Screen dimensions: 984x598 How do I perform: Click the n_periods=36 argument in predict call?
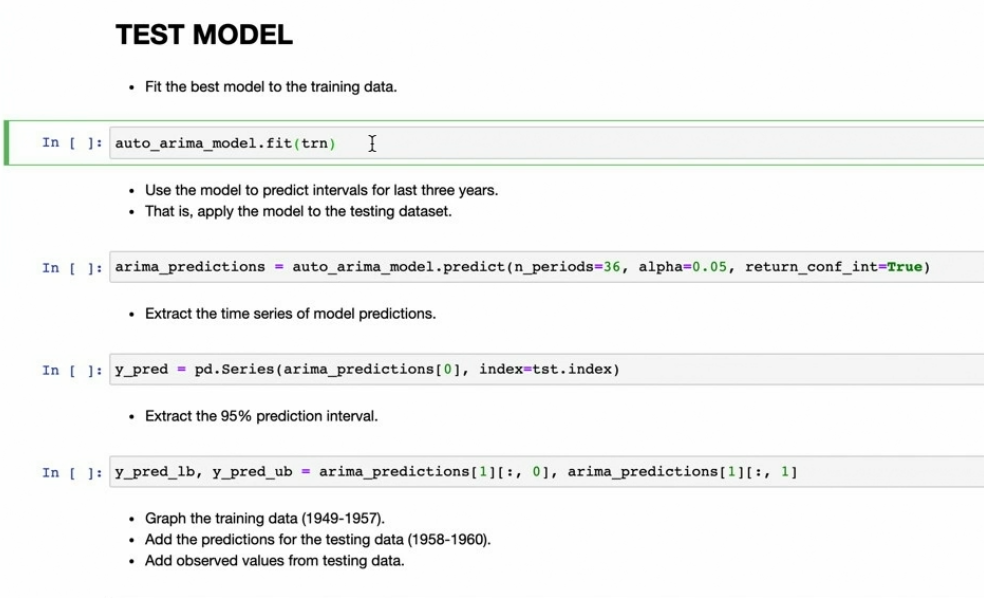click(x=573, y=267)
